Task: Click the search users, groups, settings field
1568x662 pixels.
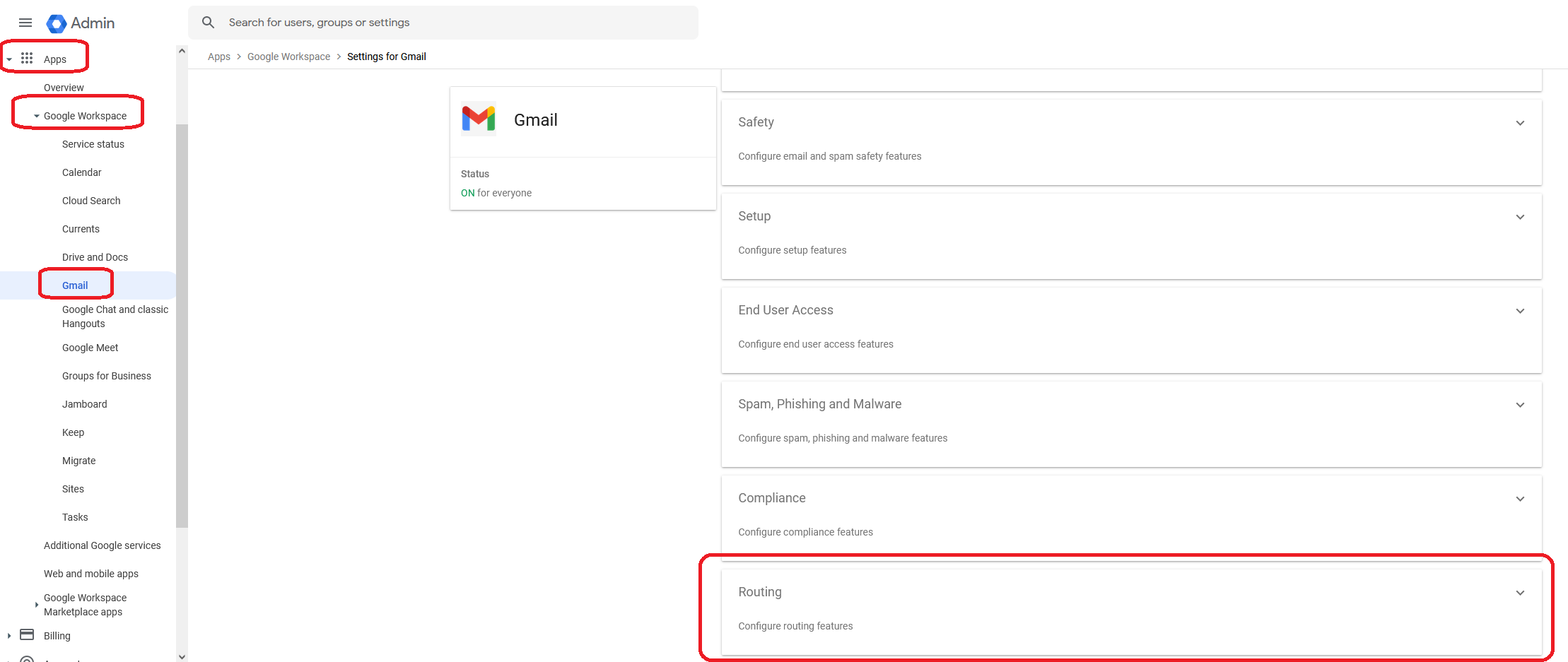Action: [x=452, y=23]
